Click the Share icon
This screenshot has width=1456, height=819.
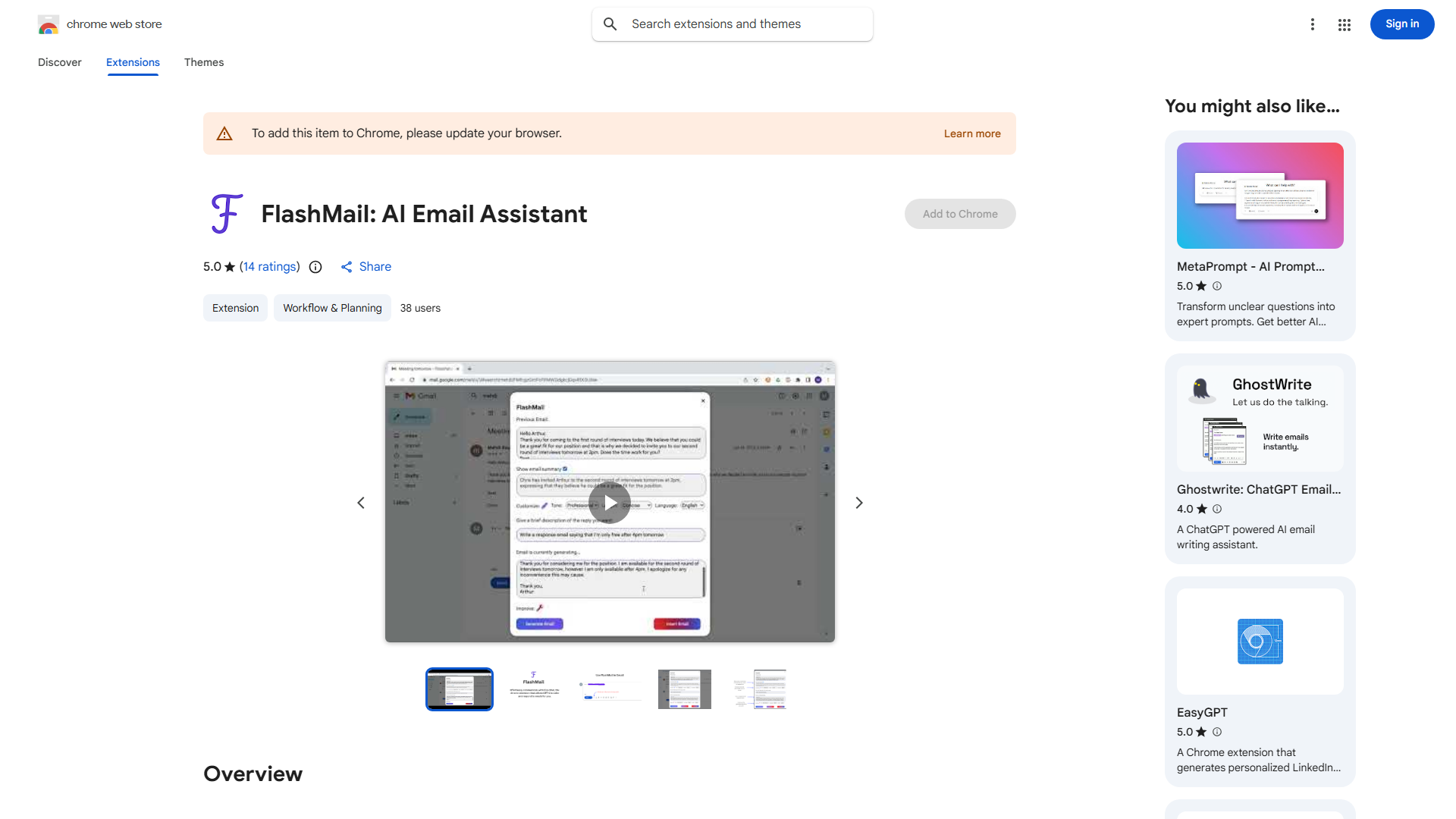tap(347, 267)
